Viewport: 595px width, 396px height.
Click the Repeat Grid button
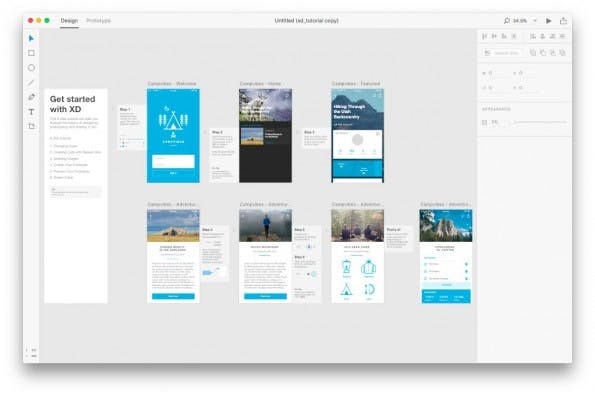[x=503, y=53]
